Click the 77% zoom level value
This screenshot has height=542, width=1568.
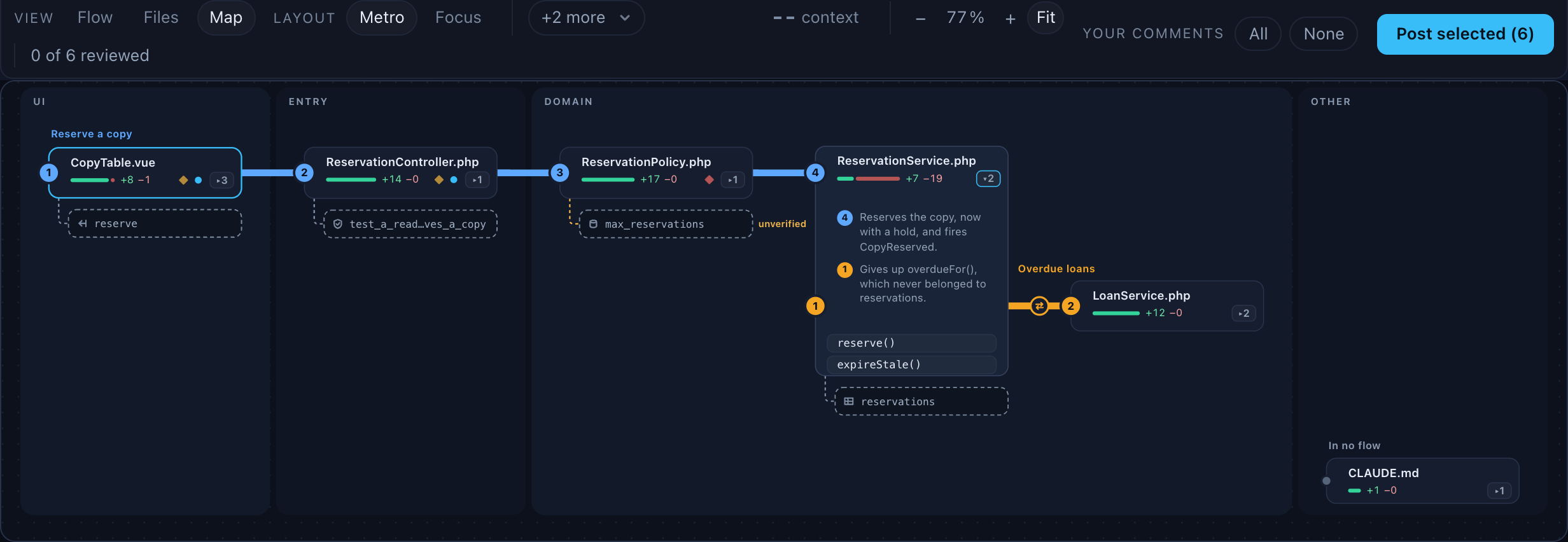965,18
